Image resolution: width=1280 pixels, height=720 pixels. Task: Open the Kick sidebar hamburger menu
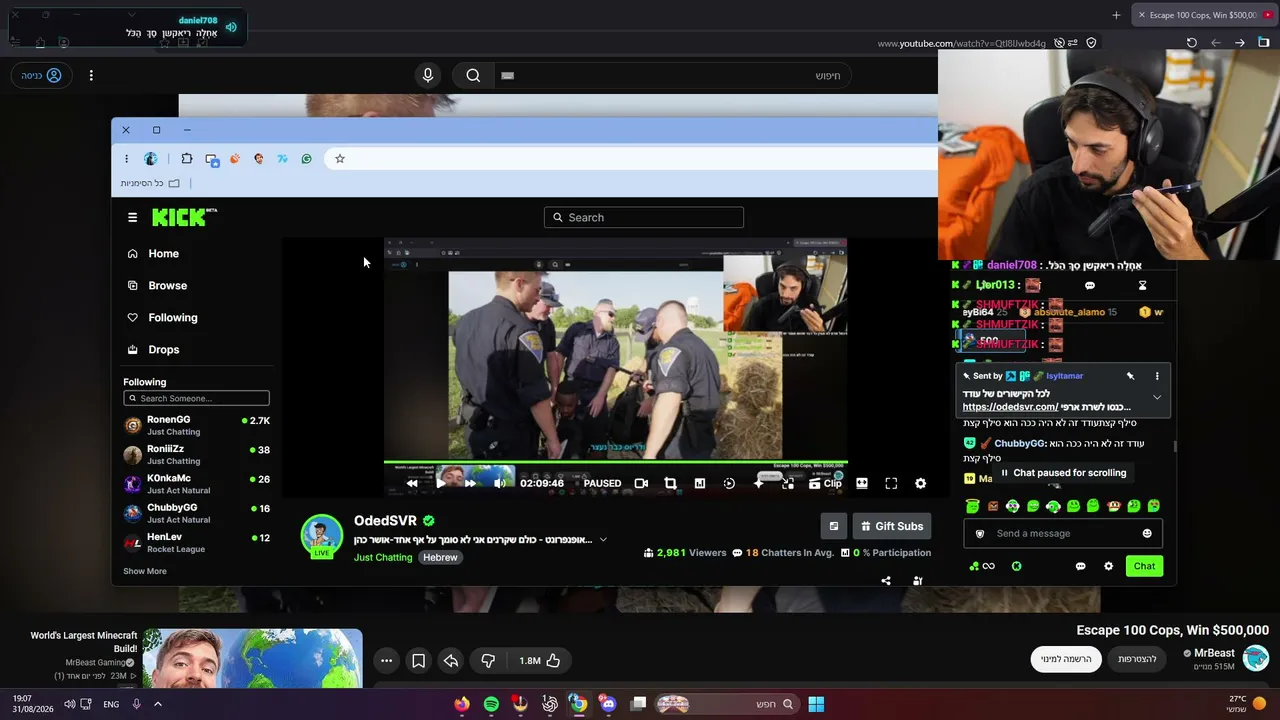pyautogui.click(x=132, y=217)
